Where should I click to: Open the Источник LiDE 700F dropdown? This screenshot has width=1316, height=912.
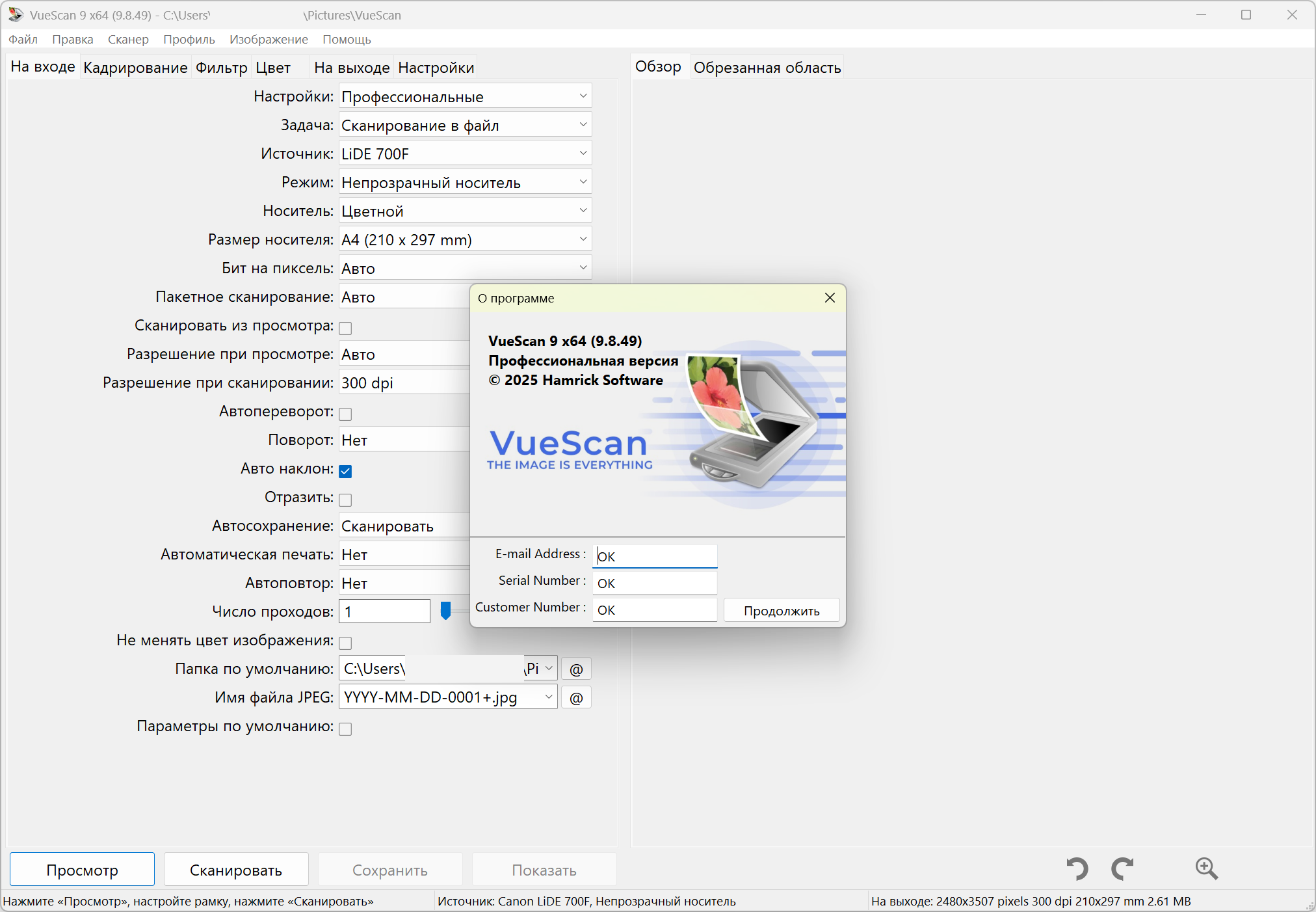point(465,154)
